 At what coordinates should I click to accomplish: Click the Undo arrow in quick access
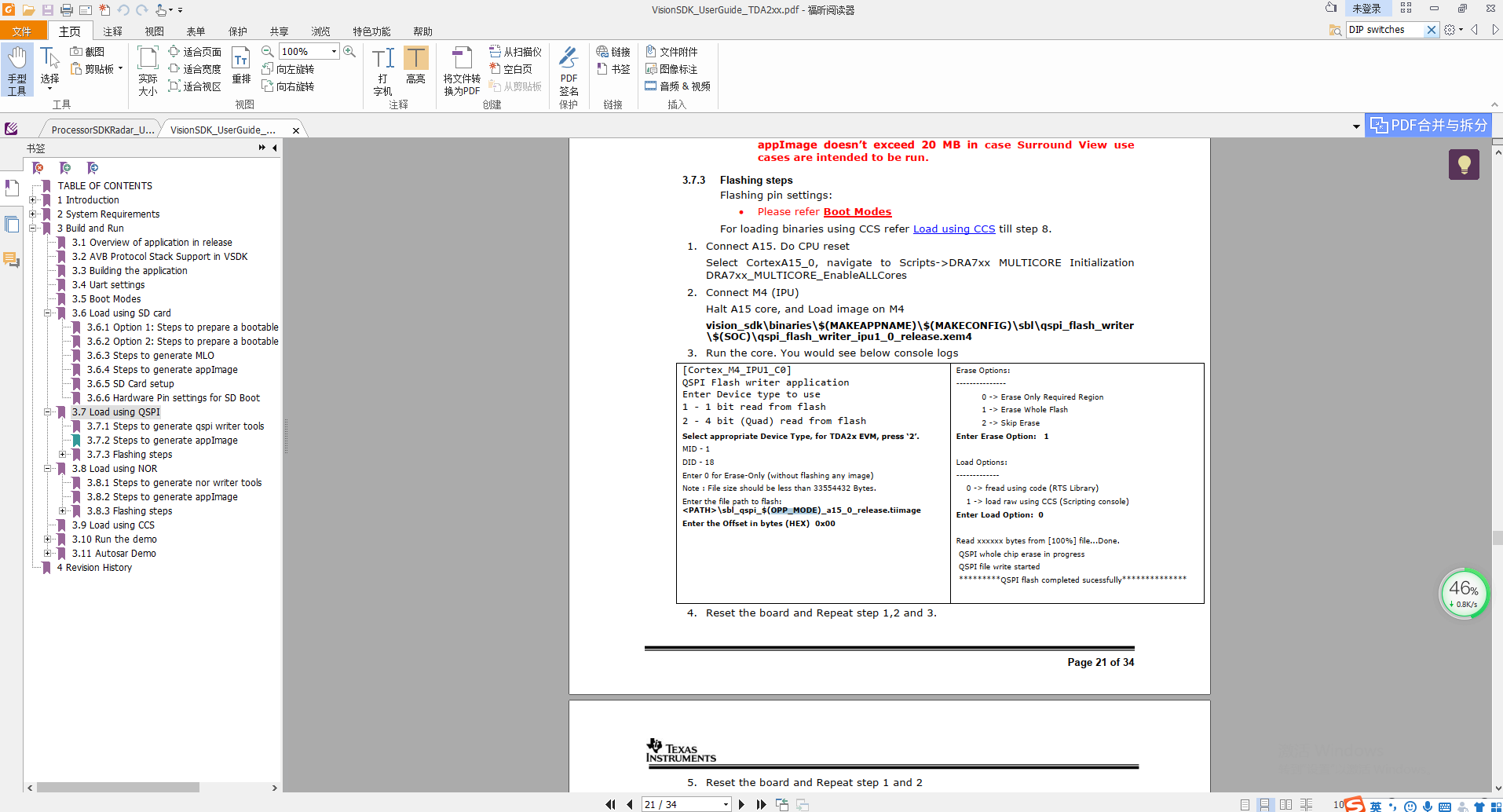click(x=123, y=10)
